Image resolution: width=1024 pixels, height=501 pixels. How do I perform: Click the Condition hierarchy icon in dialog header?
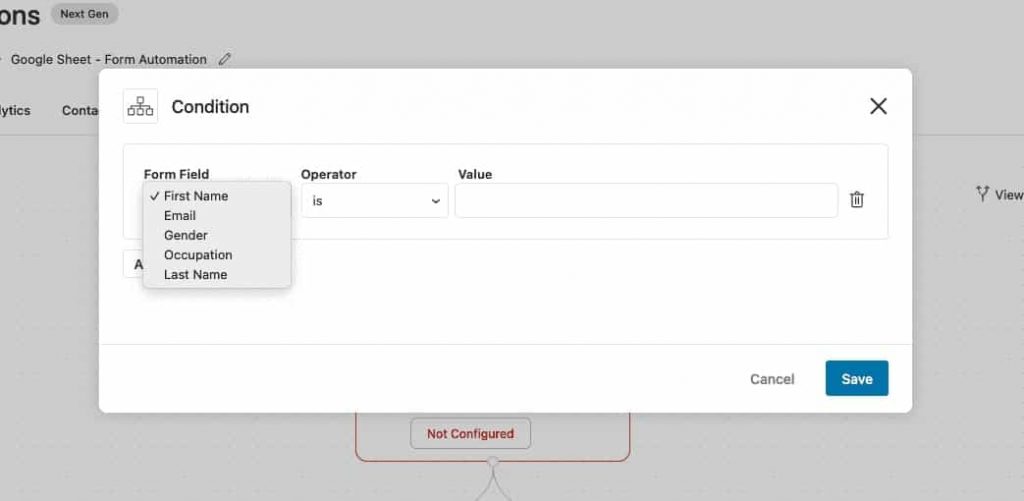click(x=140, y=106)
